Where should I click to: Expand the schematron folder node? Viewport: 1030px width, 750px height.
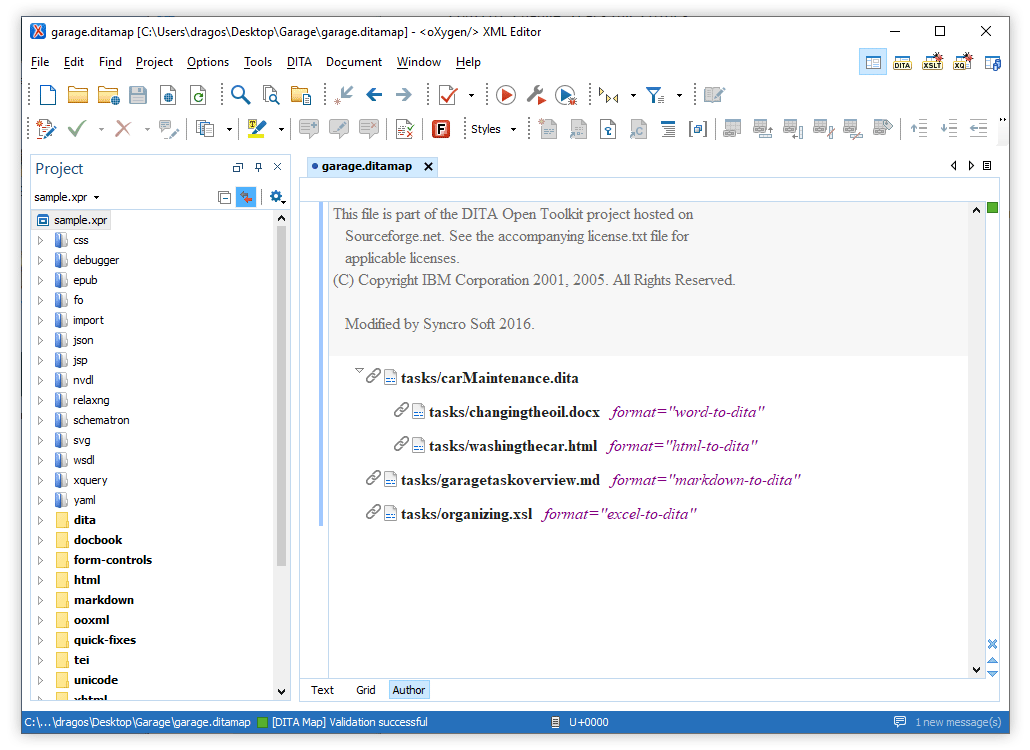coord(40,420)
